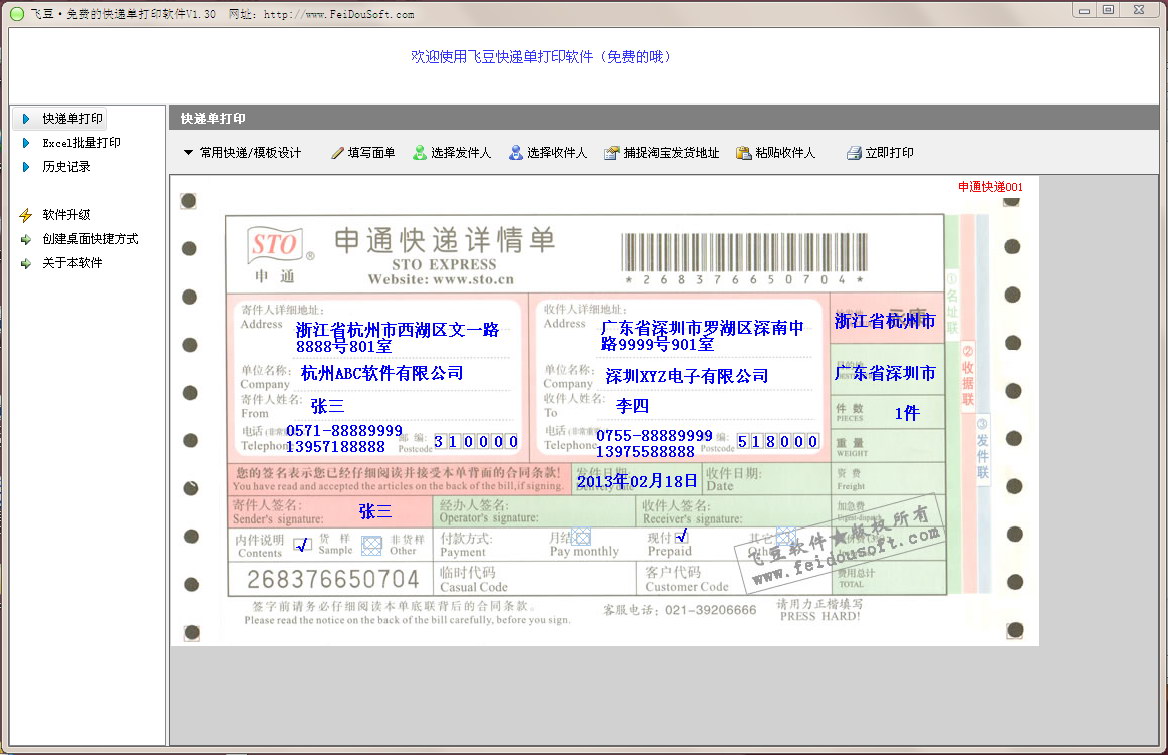Check the 其它 payment checkbox
The width and height of the screenshot is (1168, 755).
click(x=787, y=536)
